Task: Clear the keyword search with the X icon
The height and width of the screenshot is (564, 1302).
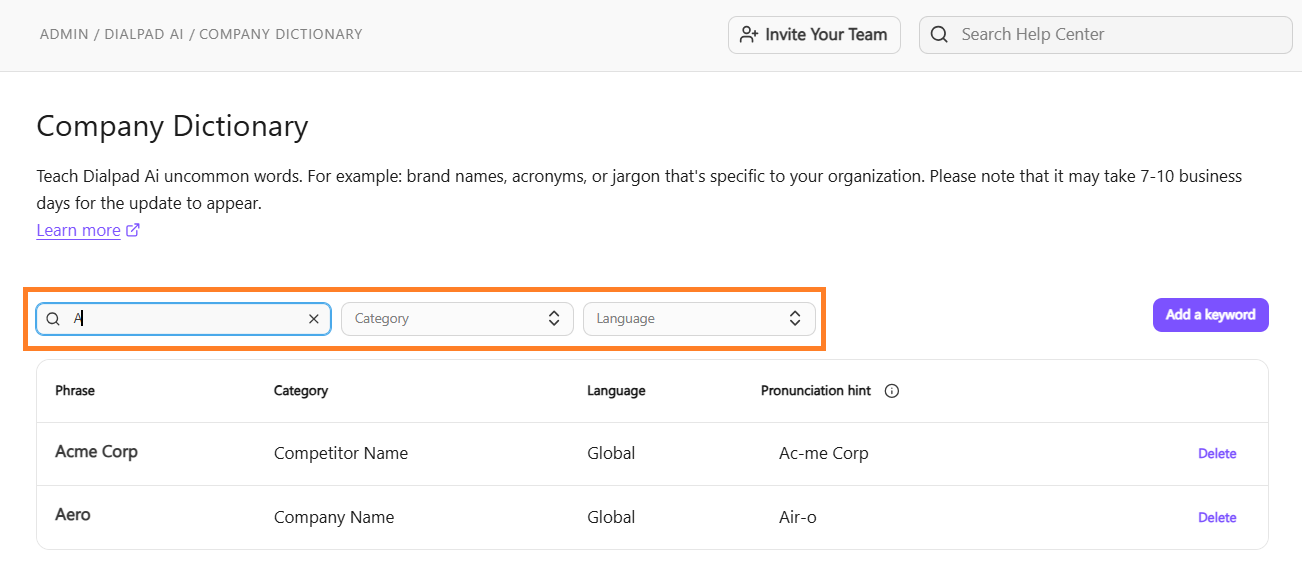Action: [x=313, y=319]
